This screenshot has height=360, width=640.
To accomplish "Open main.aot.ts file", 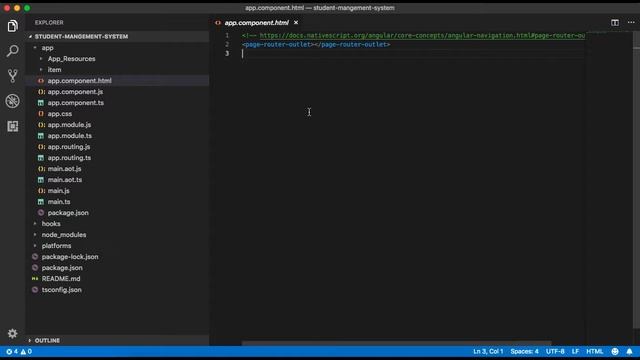I will tap(64, 180).
